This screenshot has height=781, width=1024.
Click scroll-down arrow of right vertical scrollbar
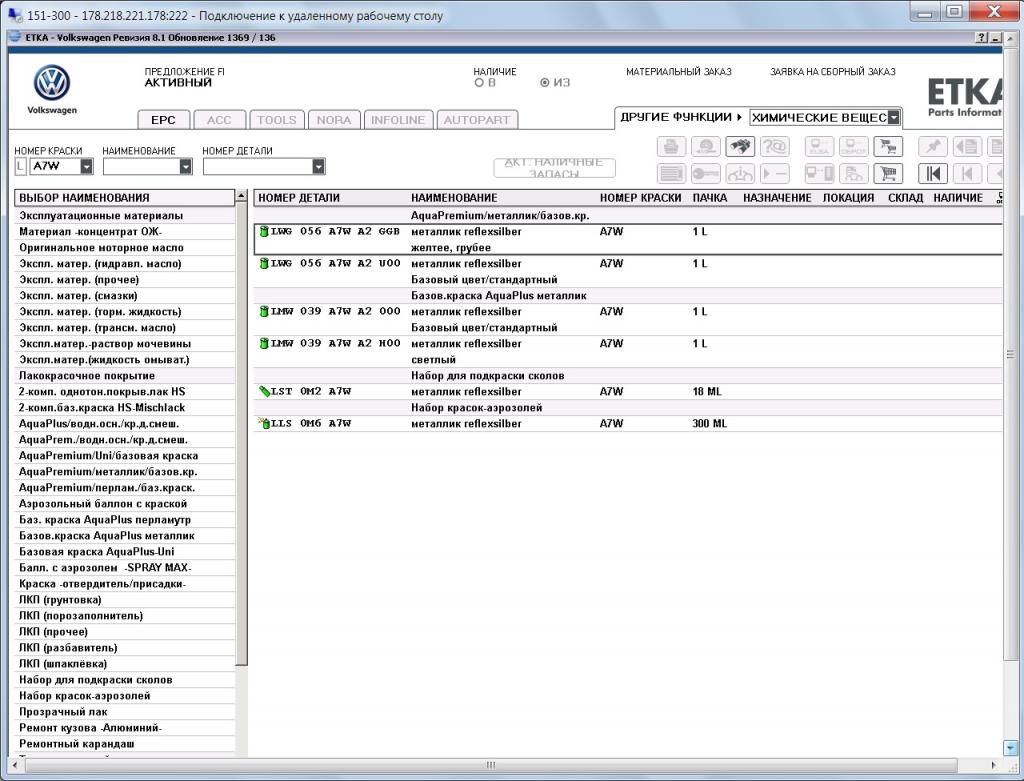[1010, 748]
